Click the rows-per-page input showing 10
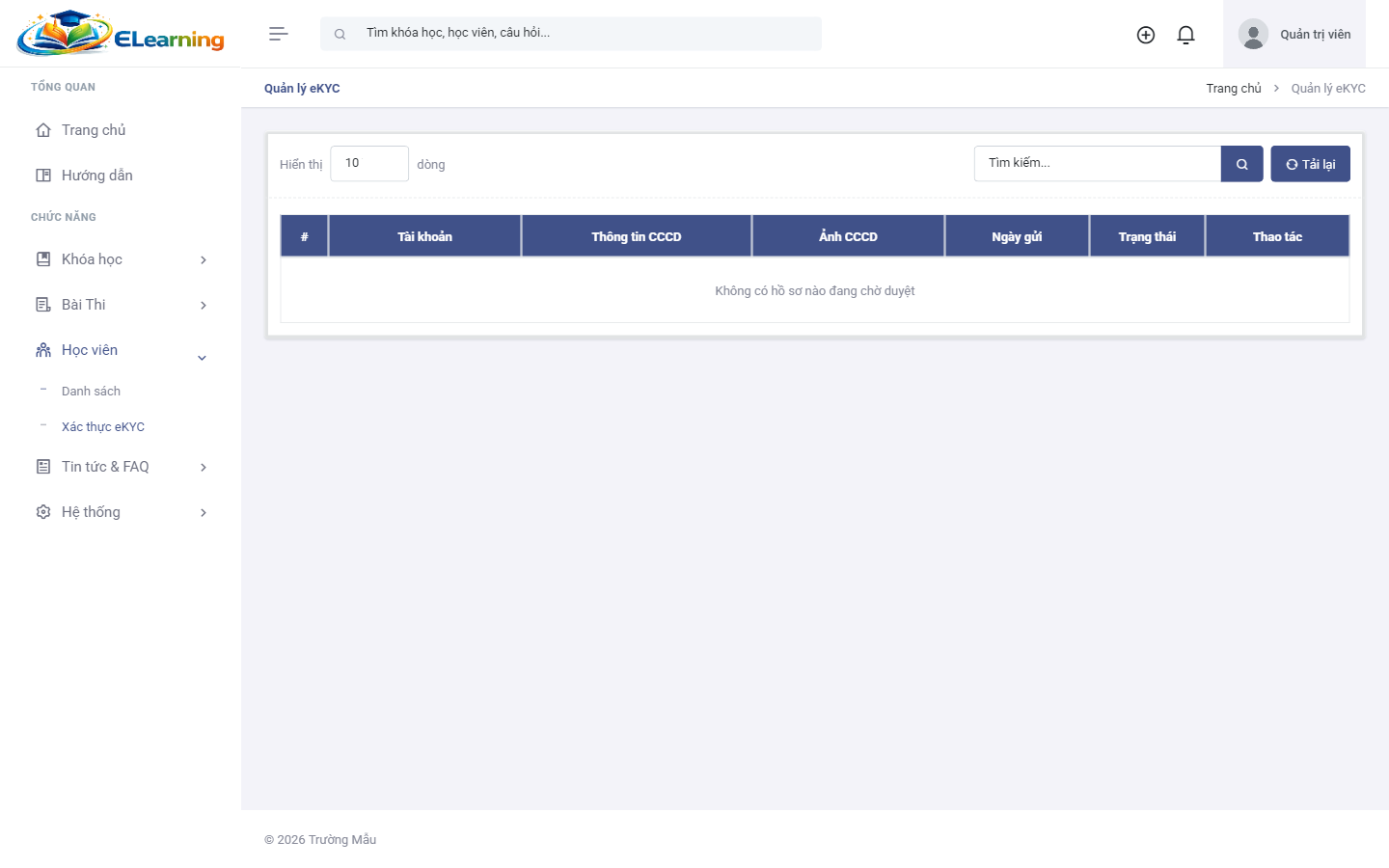Viewport: 1389px width, 868px height. pyautogui.click(x=369, y=164)
